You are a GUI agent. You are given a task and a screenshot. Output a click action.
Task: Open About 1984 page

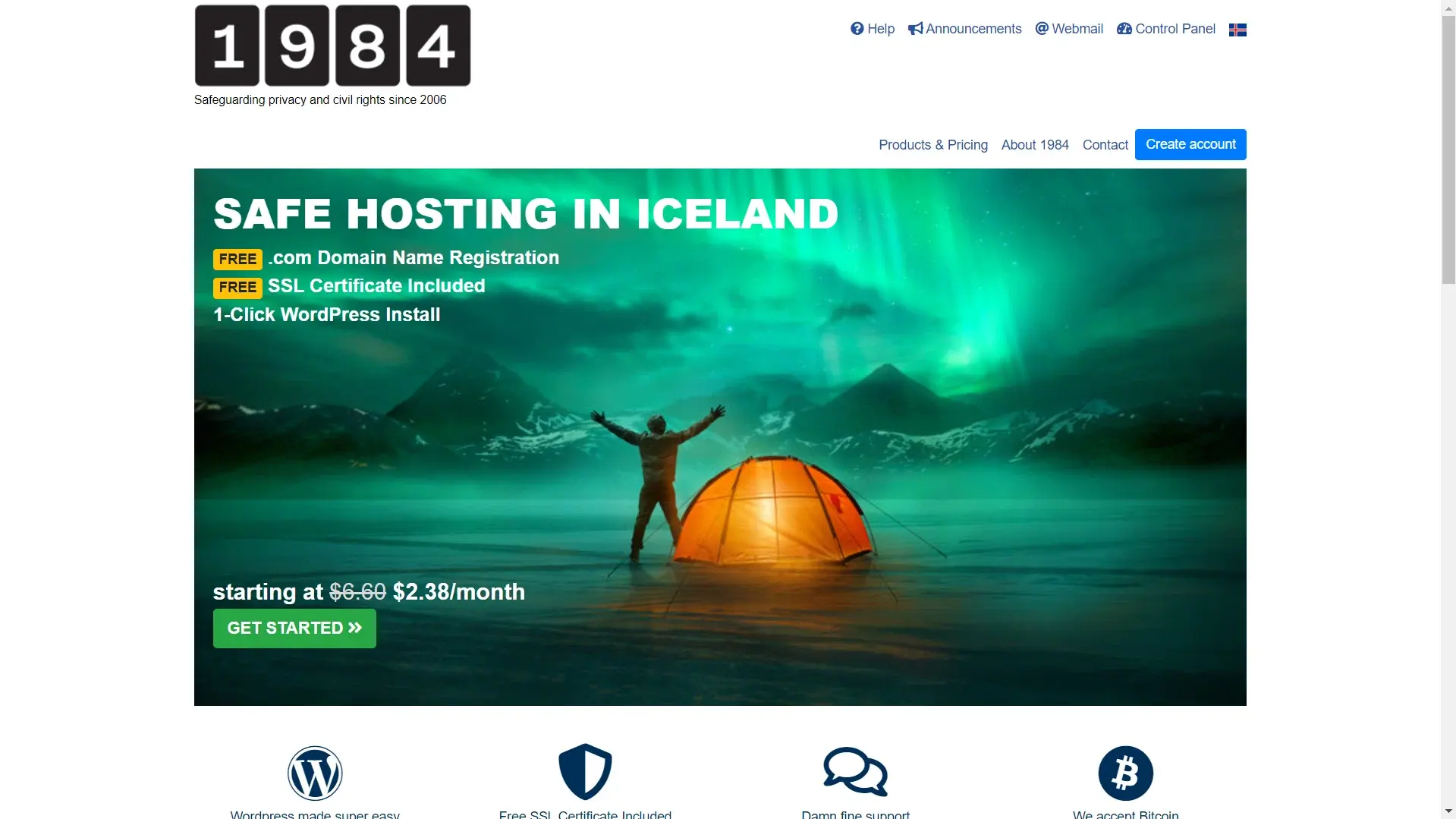(1035, 145)
